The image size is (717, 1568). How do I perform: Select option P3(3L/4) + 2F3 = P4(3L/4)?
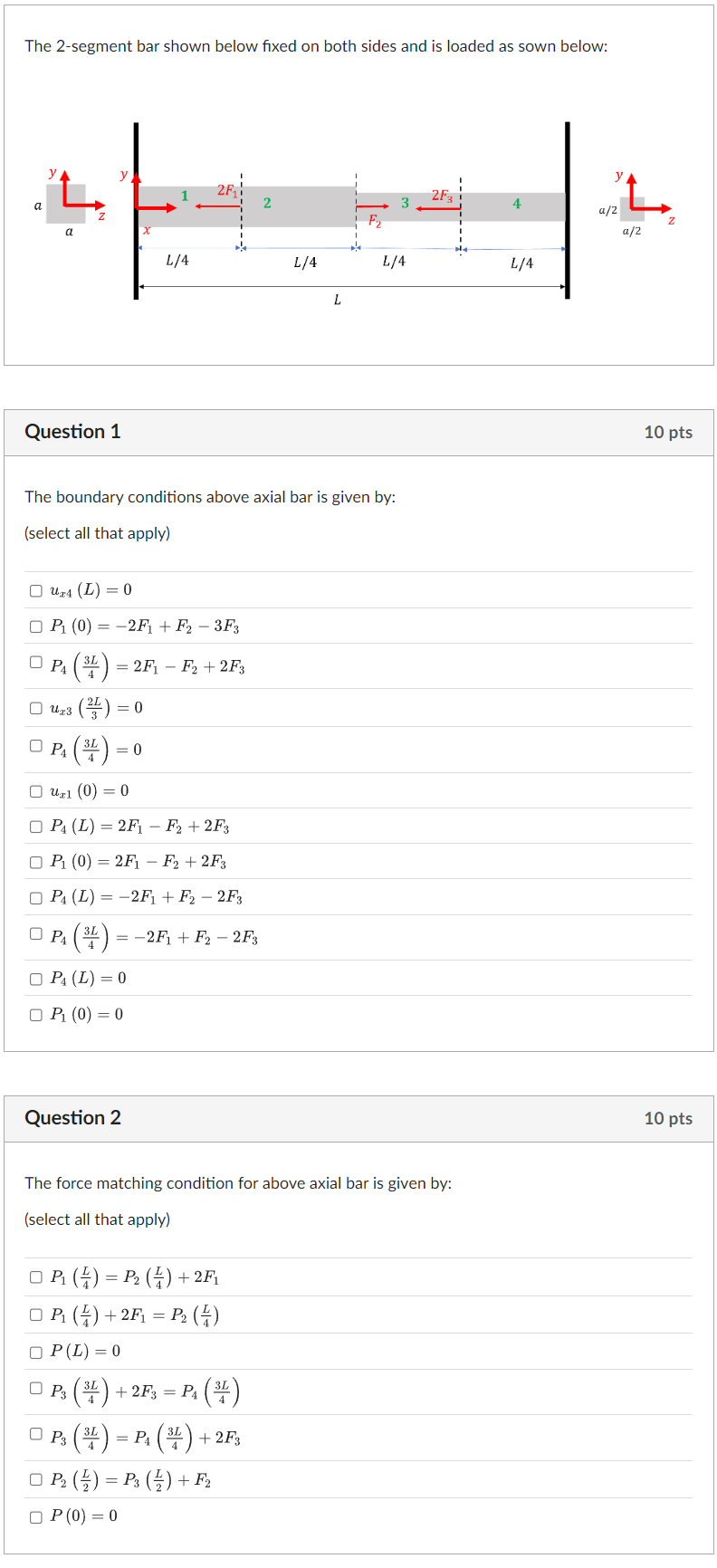click(x=35, y=1391)
